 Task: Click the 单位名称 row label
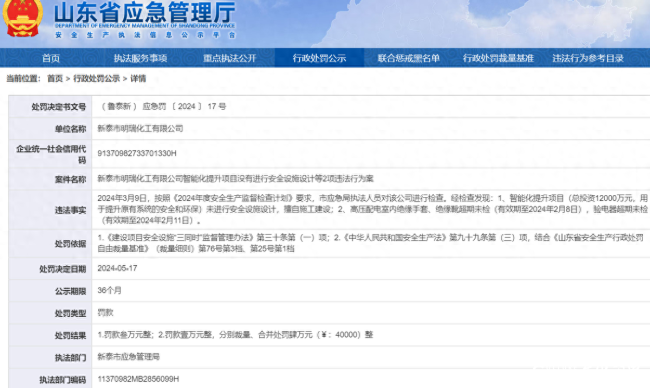[70, 129]
